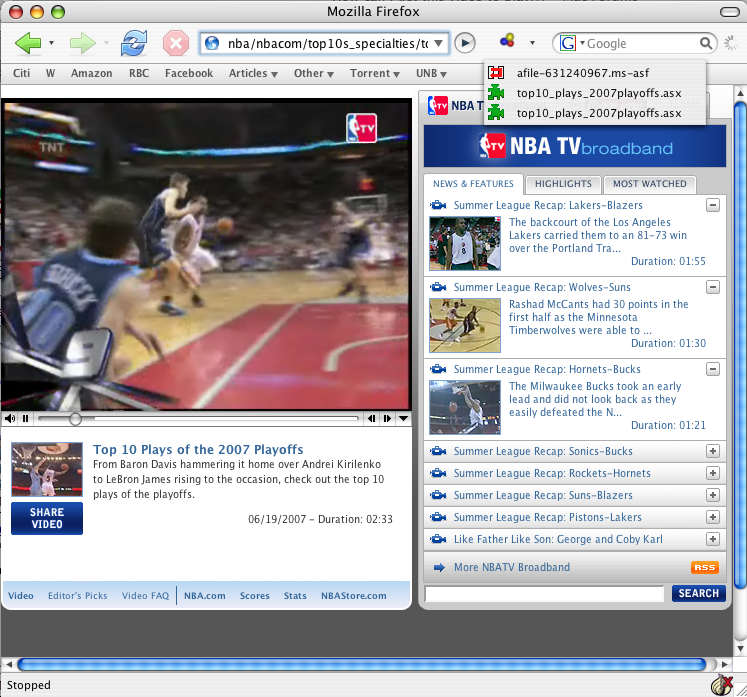Collapse the Hornets-Bucks recap entry
The image size is (747, 697).
point(713,369)
